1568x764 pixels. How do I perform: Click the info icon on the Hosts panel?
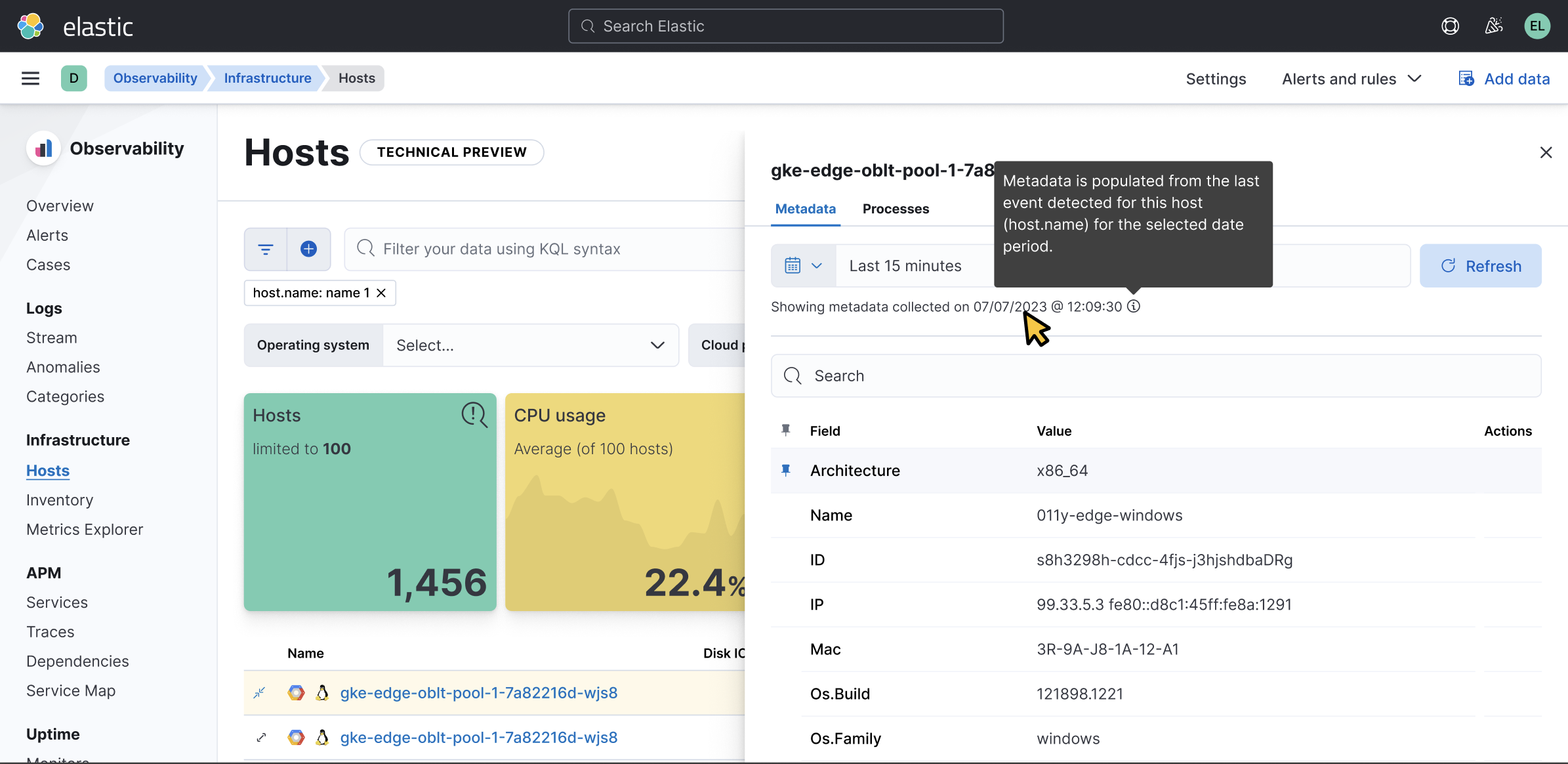pyautogui.click(x=474, y=414)
